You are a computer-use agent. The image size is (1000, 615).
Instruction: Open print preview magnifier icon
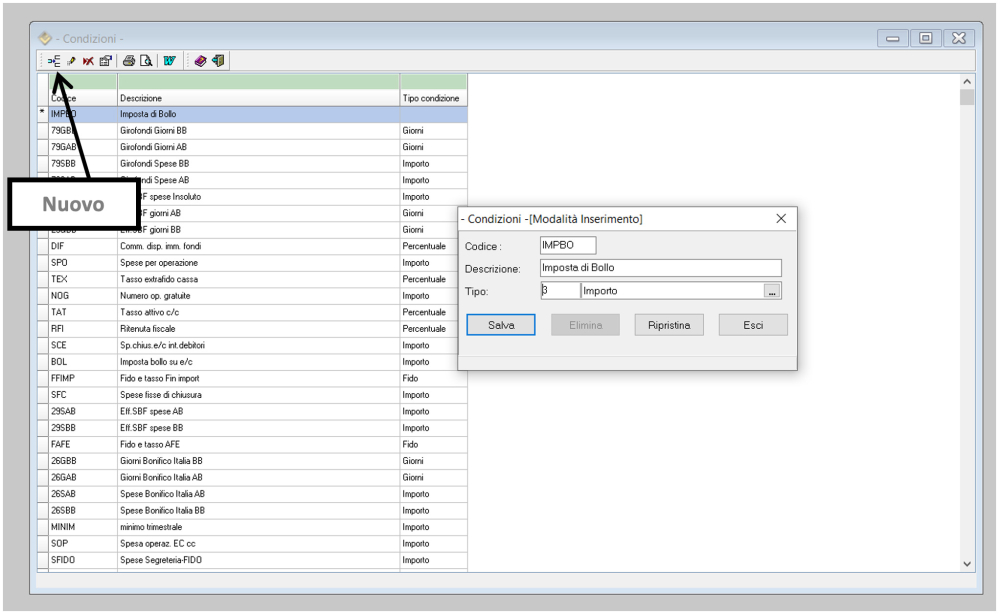tap(146, 62)
